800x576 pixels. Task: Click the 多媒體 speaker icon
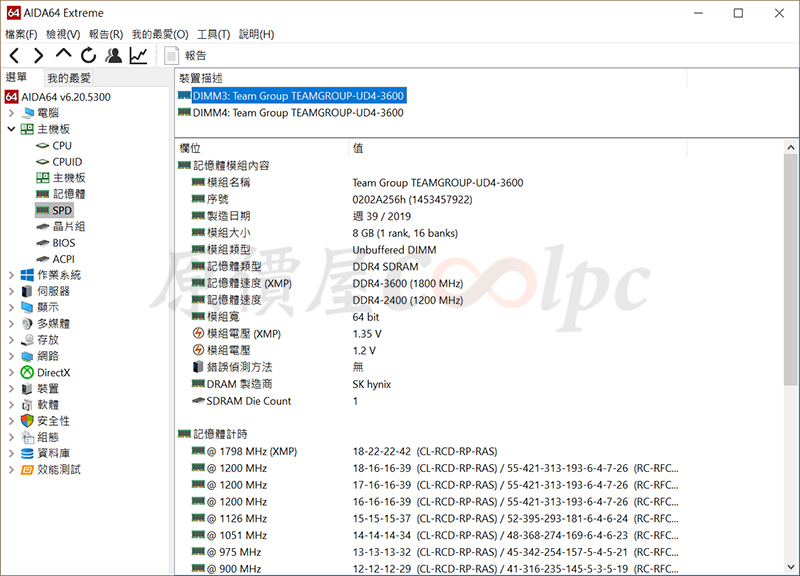28,323
